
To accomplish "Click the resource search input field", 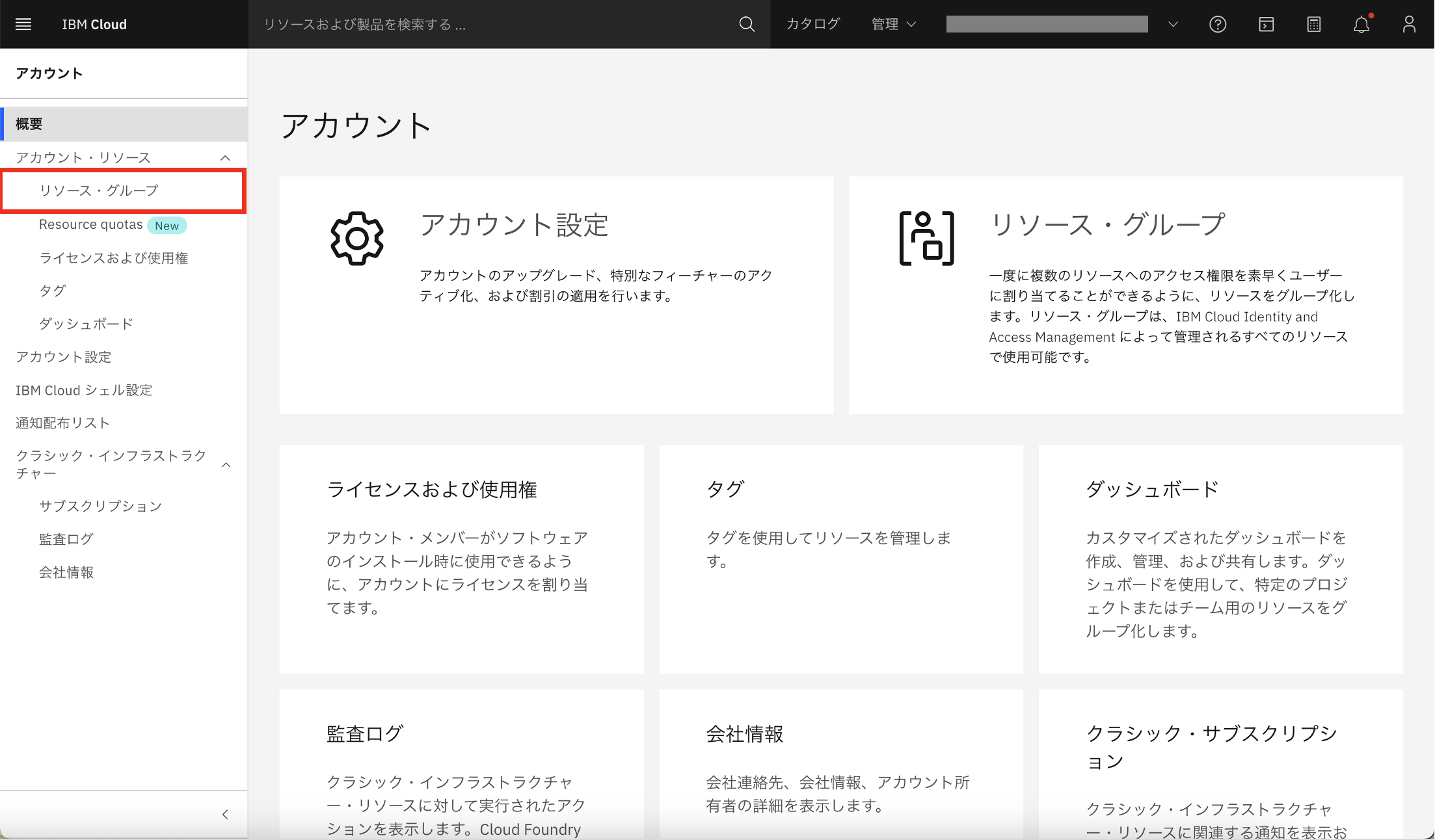I will [x=494, y=24].
